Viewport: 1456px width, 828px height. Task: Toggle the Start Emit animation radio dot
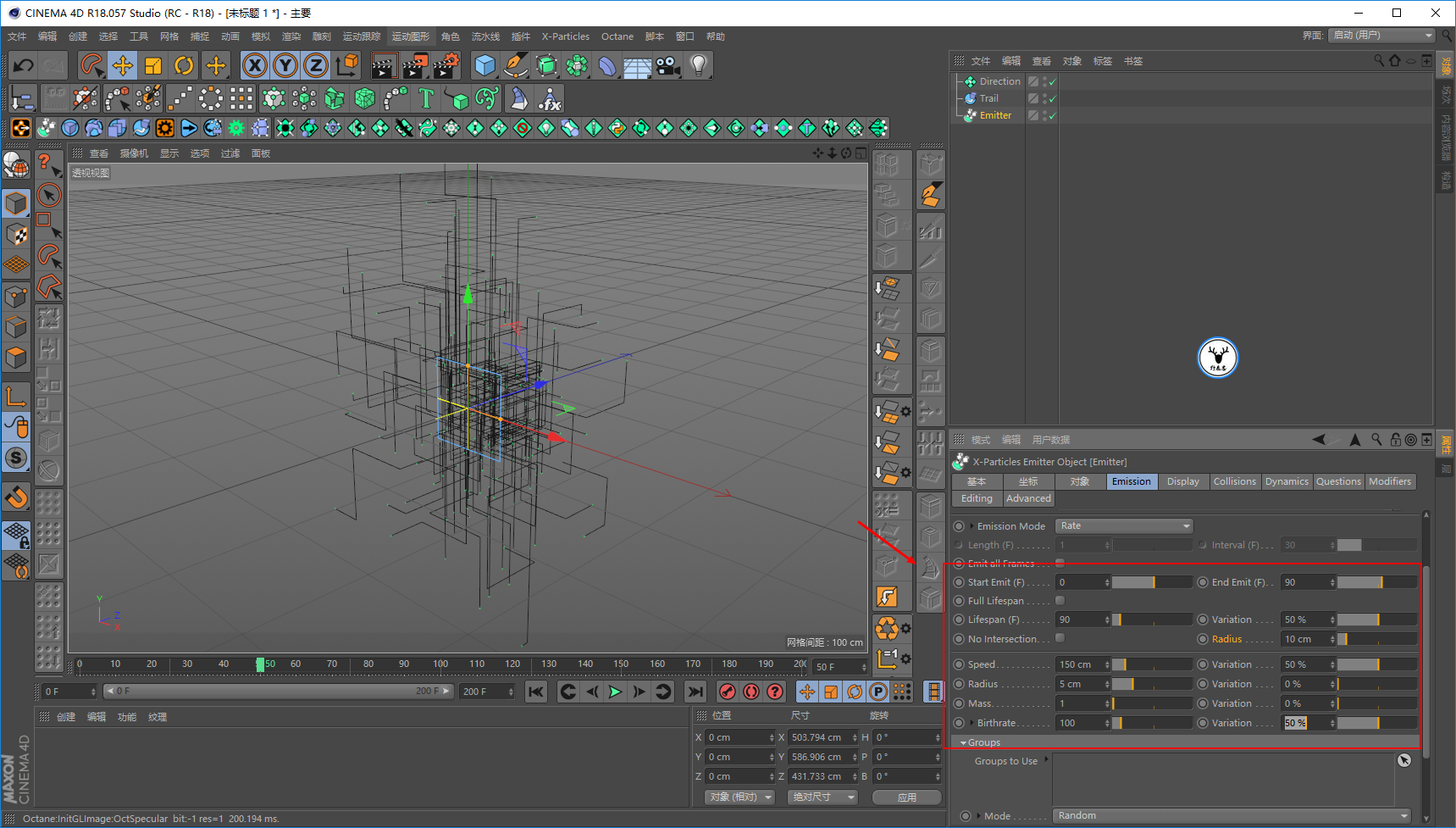[x=959, y=582]
